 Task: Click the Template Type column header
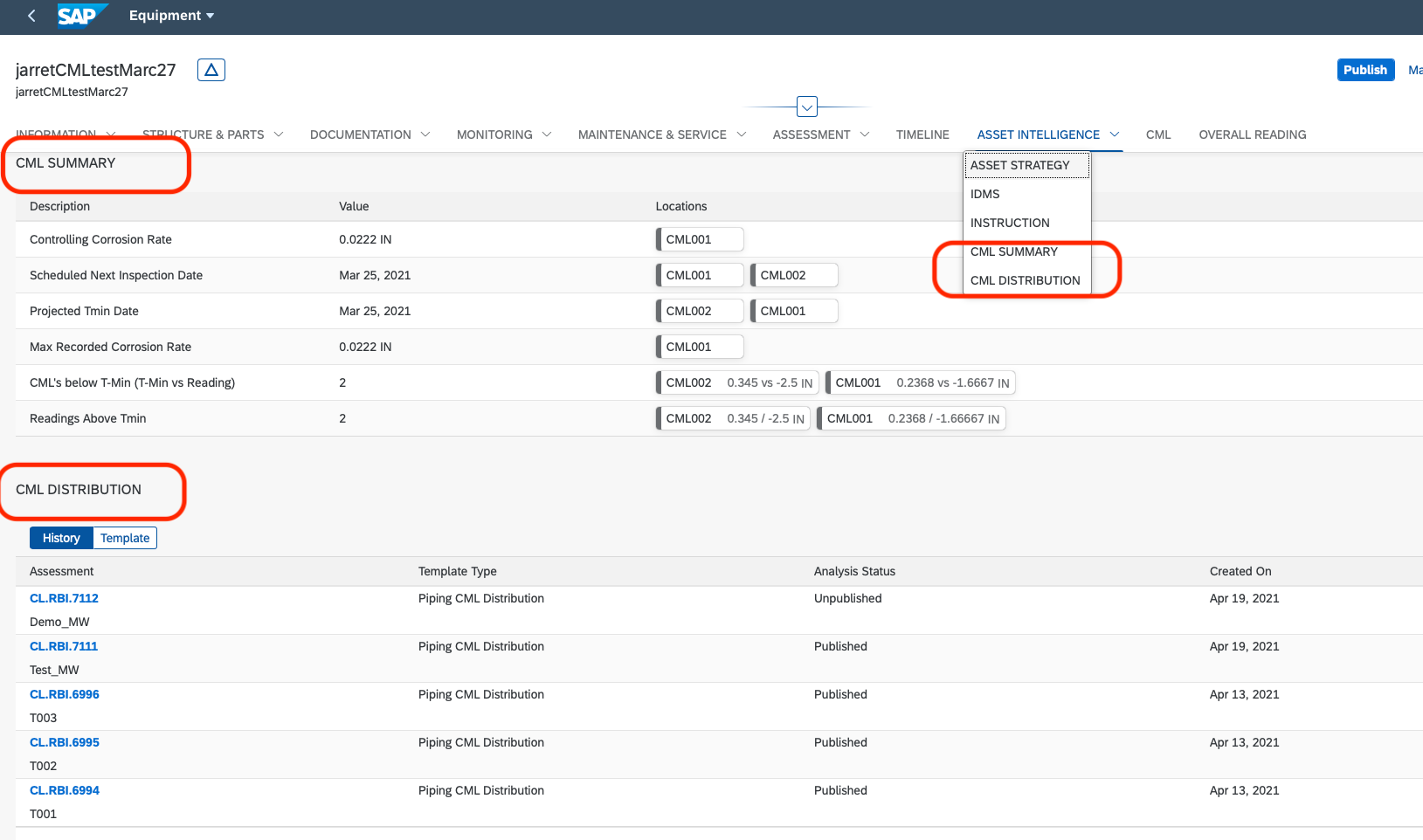pyautogui.click(x=457, y=571)
